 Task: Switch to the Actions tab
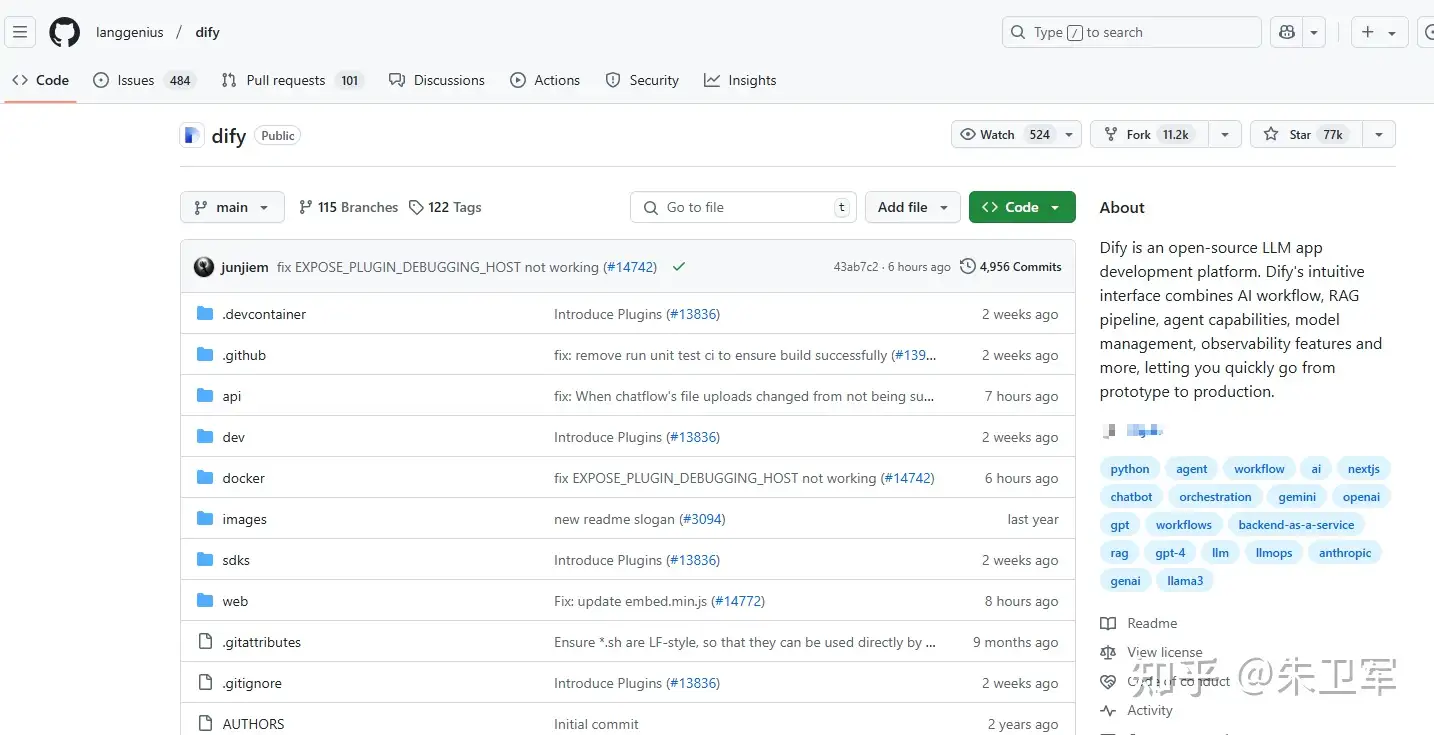tap(545, 80)
